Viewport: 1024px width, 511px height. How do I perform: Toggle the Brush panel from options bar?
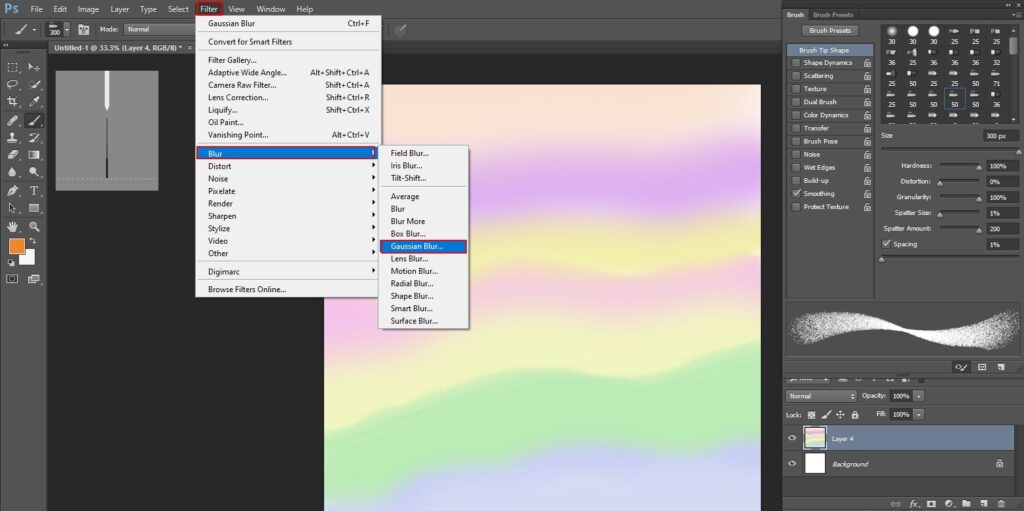[84, 29]
